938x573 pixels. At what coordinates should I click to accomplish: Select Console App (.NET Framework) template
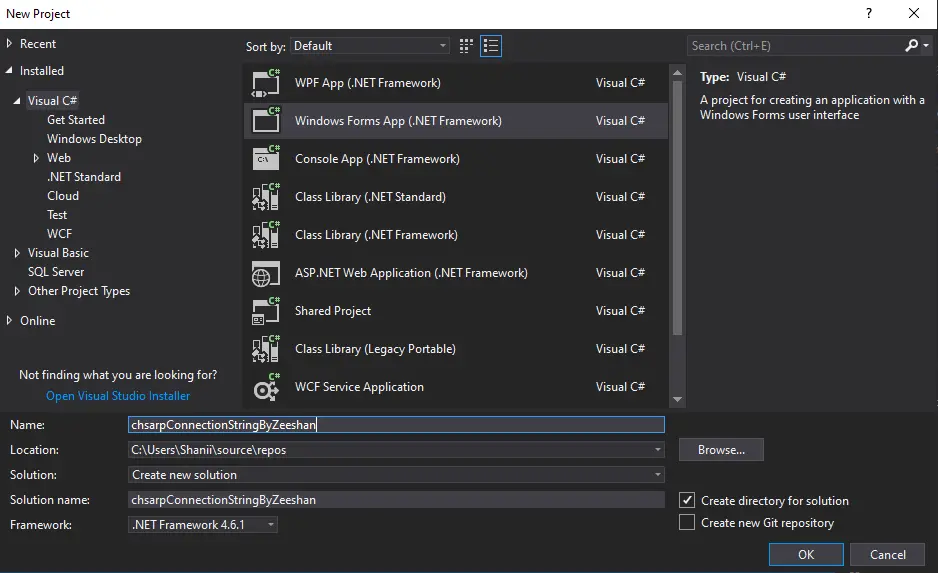point(455,159)
